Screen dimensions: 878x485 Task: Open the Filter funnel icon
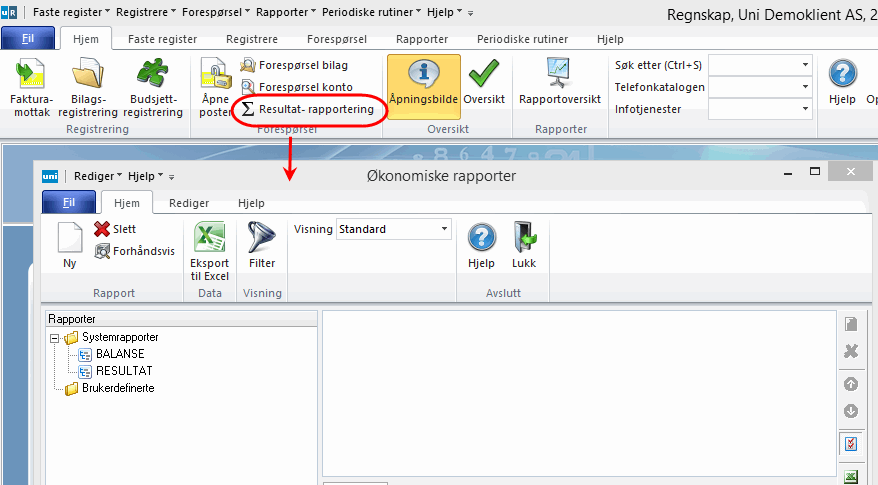262,240
